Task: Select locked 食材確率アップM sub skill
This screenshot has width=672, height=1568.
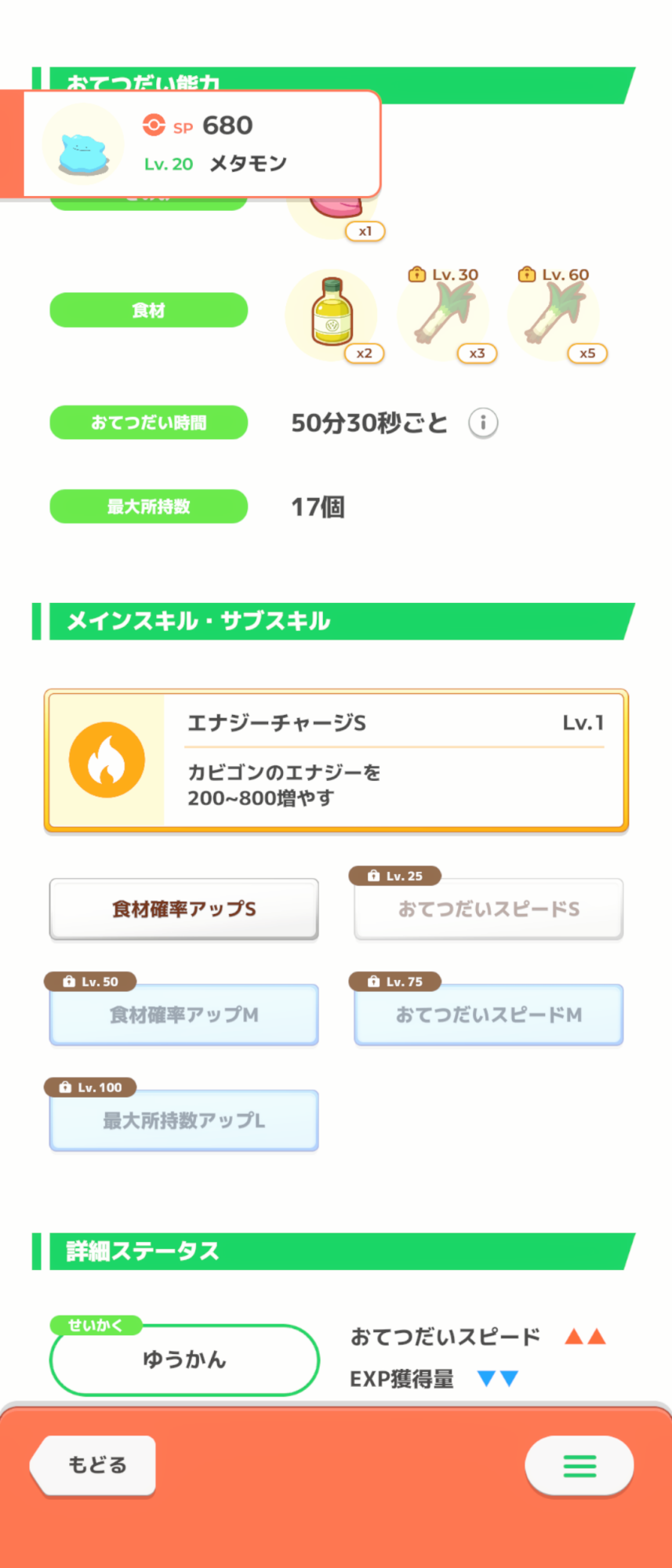Action: click(x=184, y=1014)
